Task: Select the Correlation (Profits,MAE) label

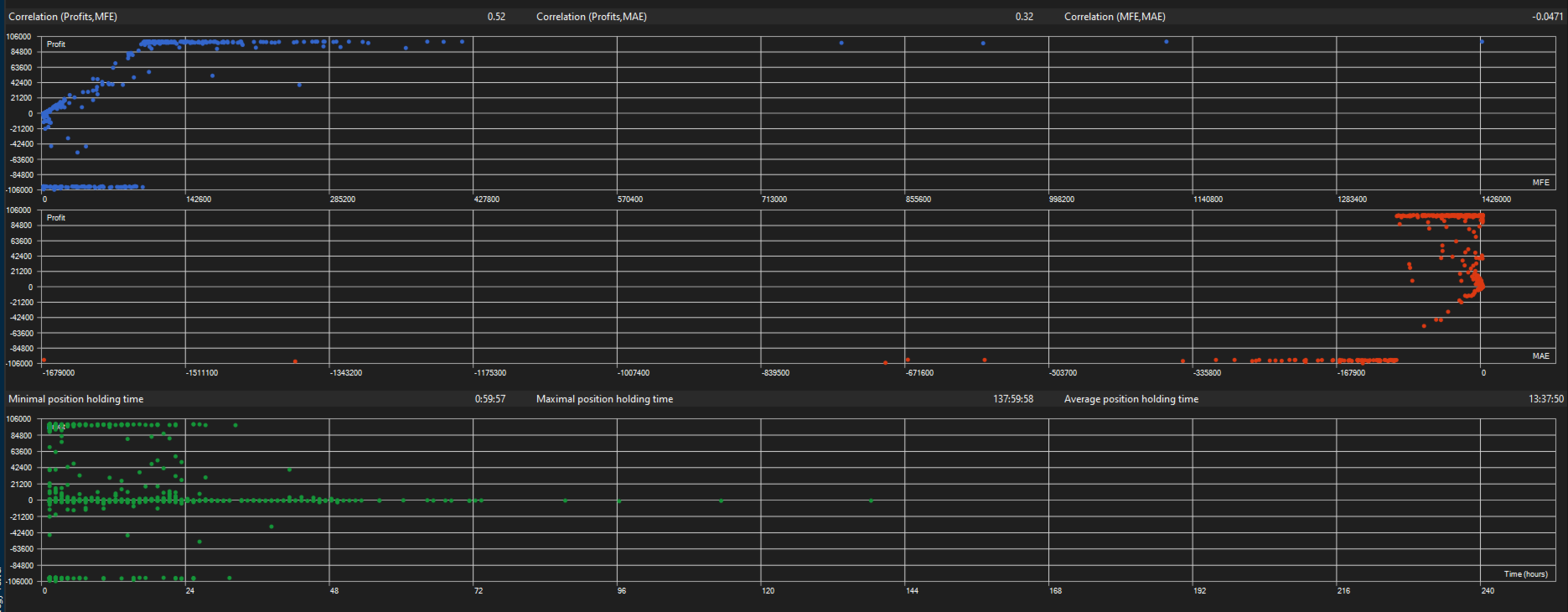Action: [x=592, y=17]
